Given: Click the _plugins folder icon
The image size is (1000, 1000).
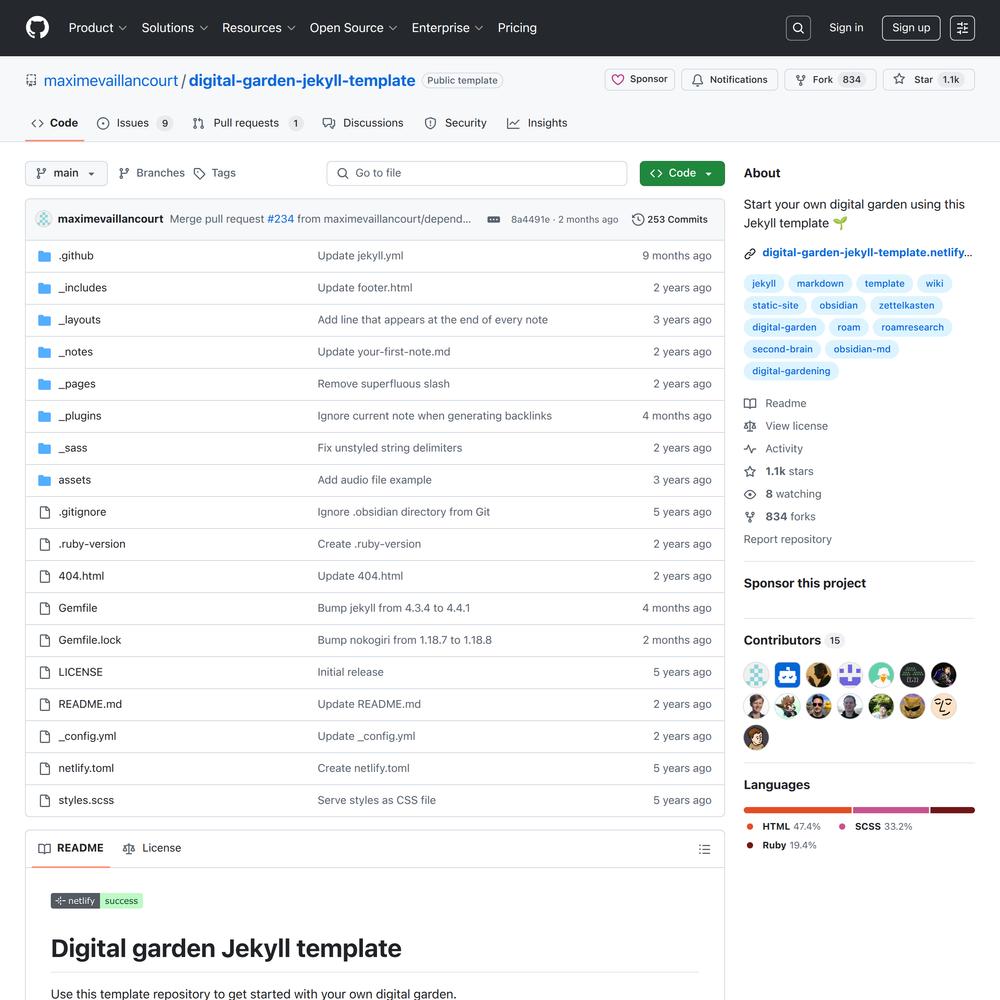Looking at the screenshot, I should click(45, 416).
